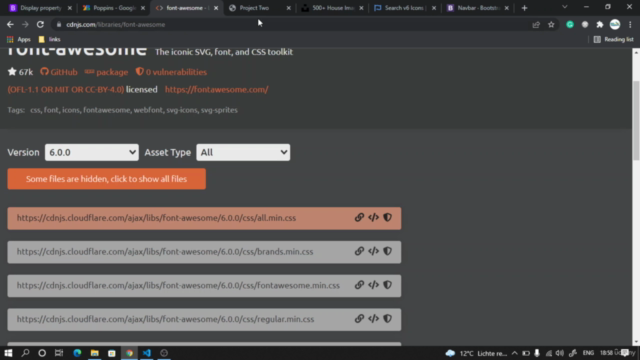
Task: Click the address bar URL
Action: point(116,24)
